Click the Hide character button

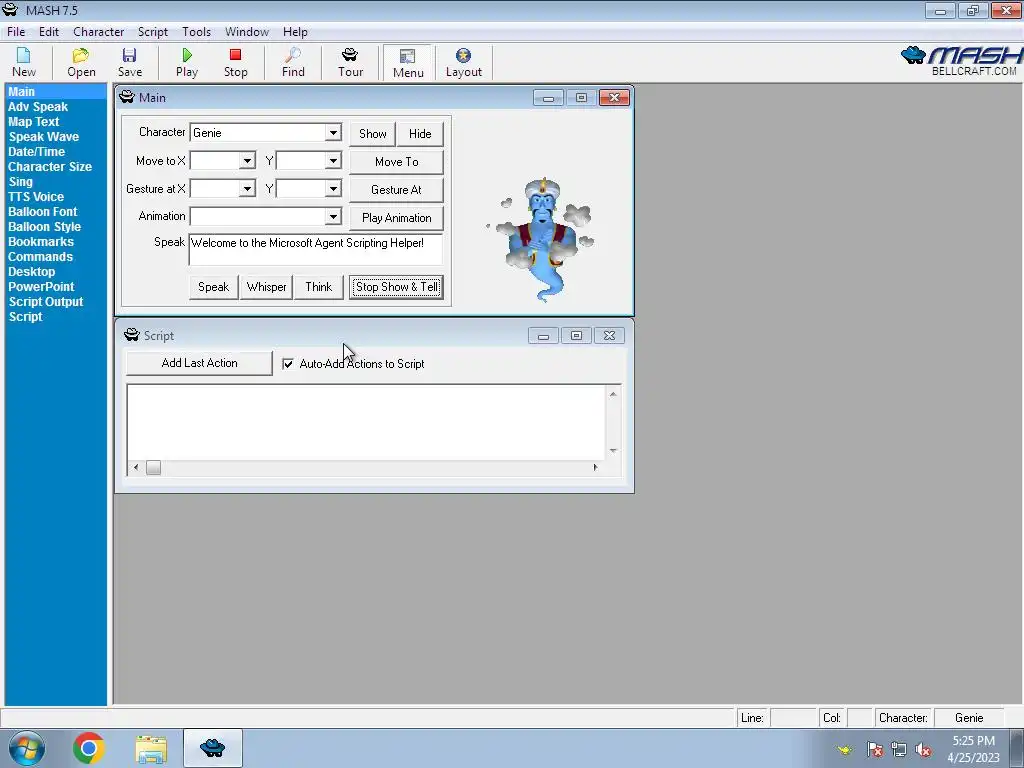pos(420,133)
